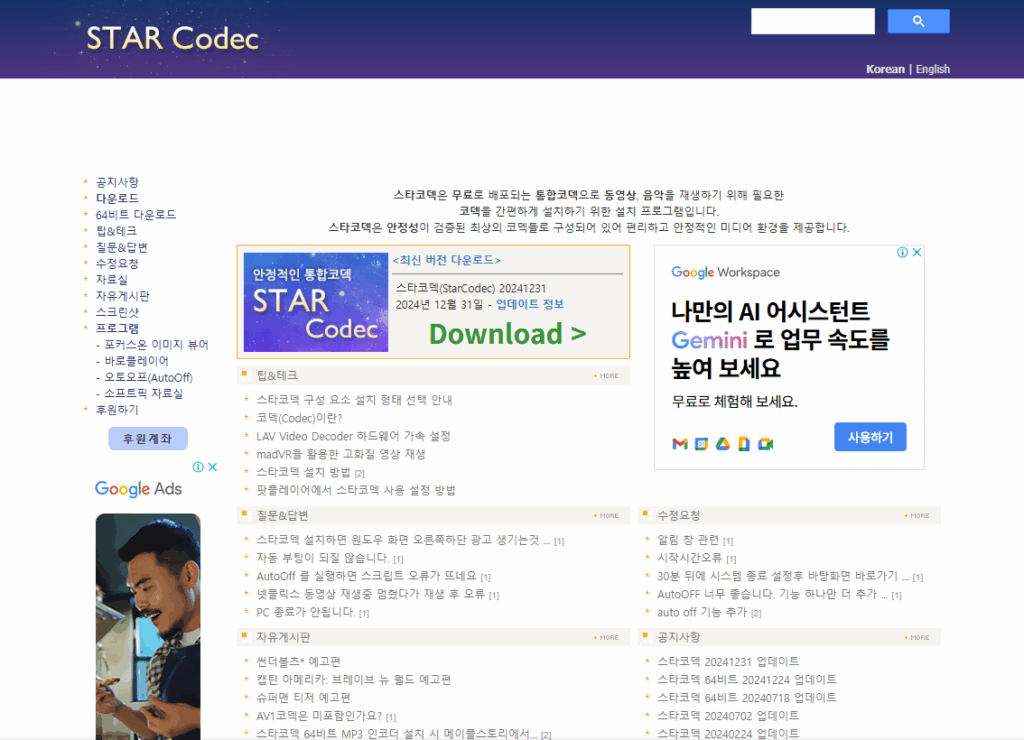
Task: Open ad info icon on sidebar ad
Action: point(197,467)
